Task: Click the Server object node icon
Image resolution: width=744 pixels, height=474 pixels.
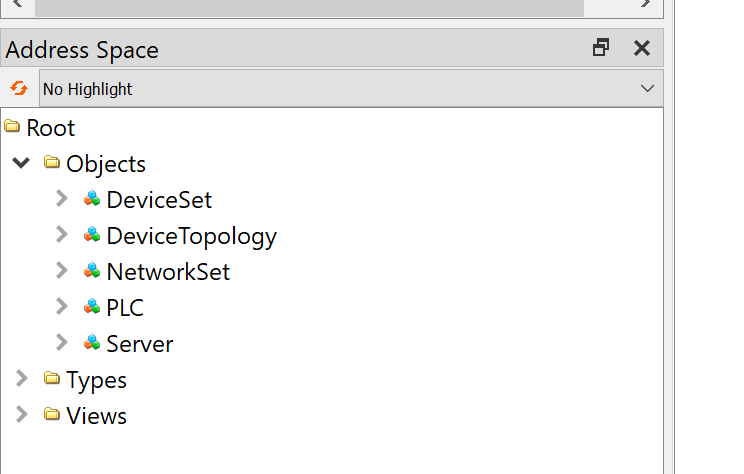Action: click(x=92, y=343)
